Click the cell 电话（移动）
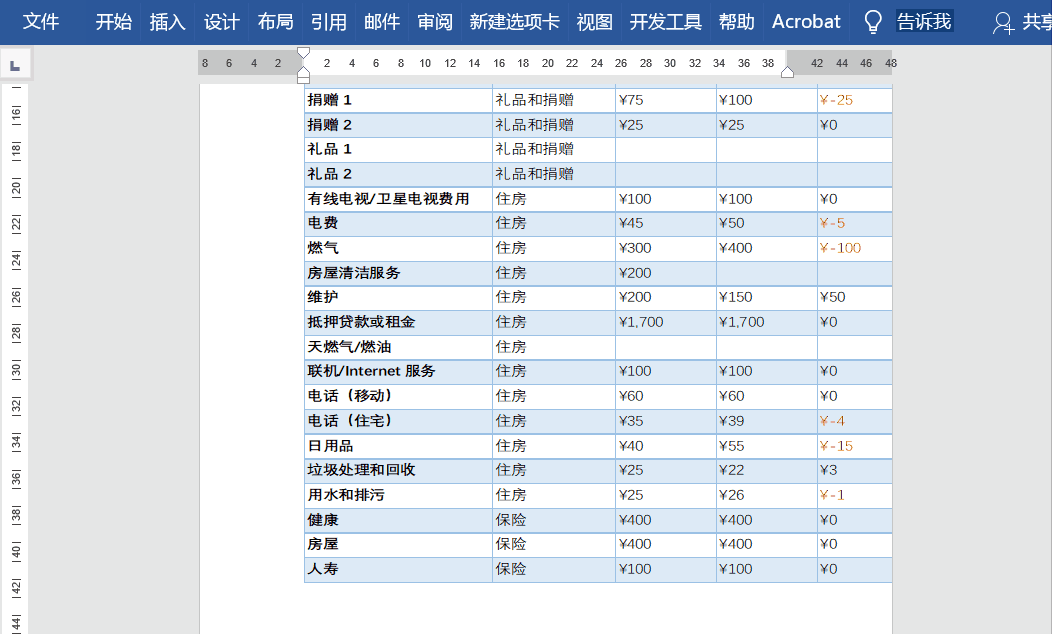Viewport: 1052px width, 634px height. point(399,397)
